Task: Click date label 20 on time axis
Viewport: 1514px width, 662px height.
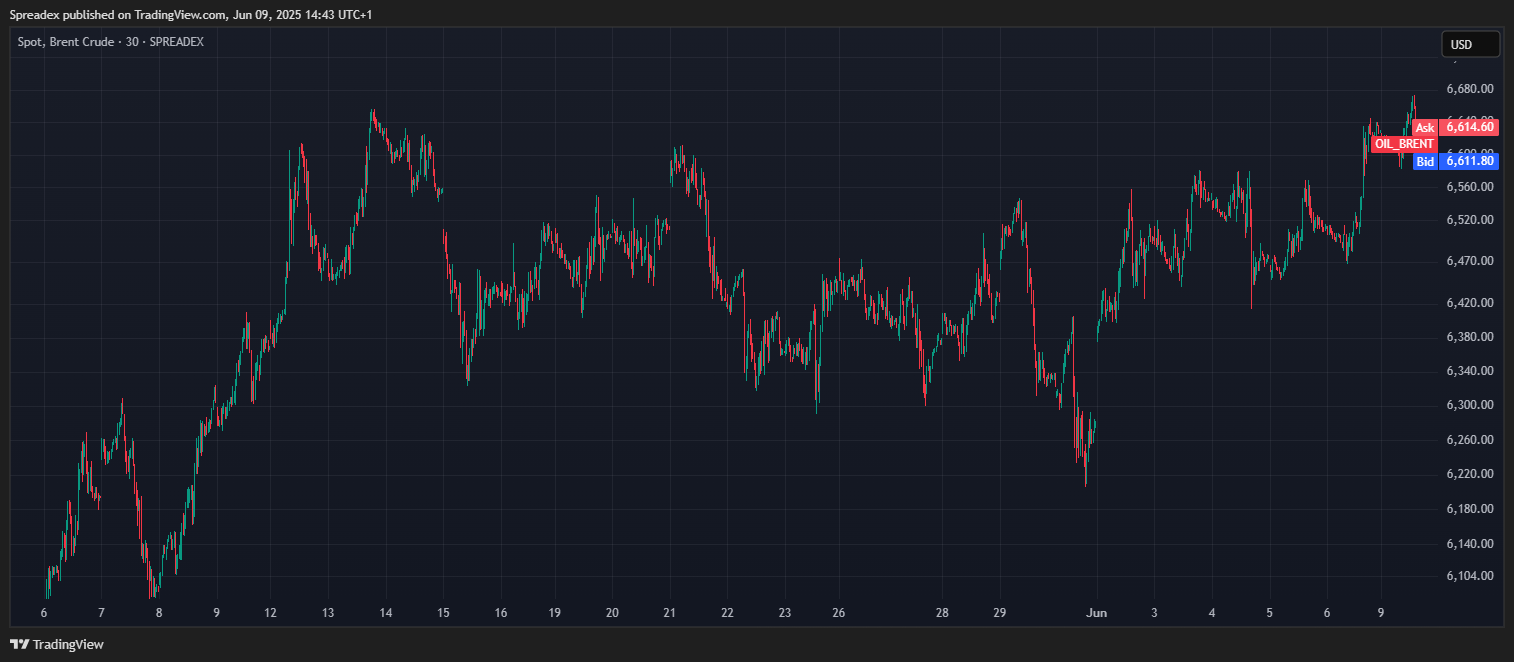Action: tap(612, 613)
